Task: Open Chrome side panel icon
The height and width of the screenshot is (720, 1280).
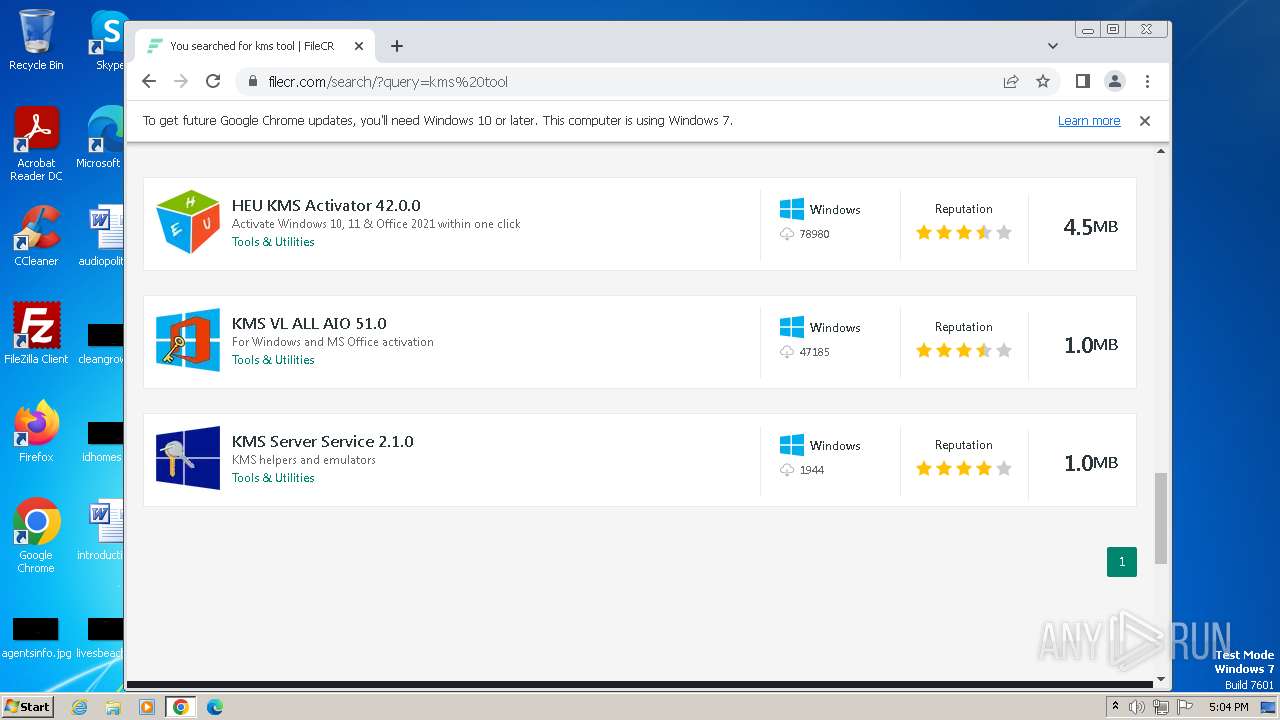Action: pos(1082,81)
